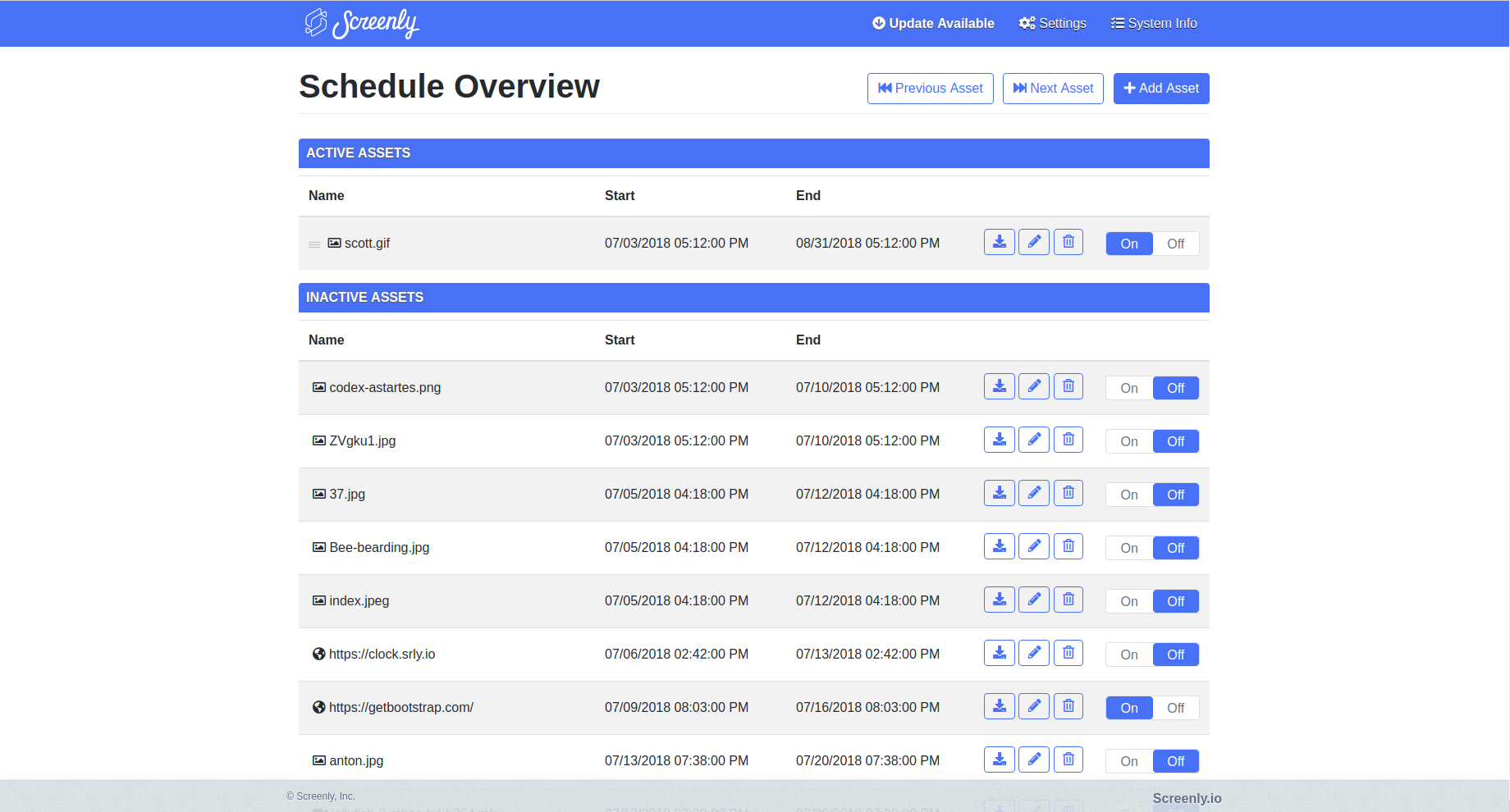The image size is (1510, 812).
Task: Click the Add Asset button
Action: pyautogui.click(x=1160, y=88)
